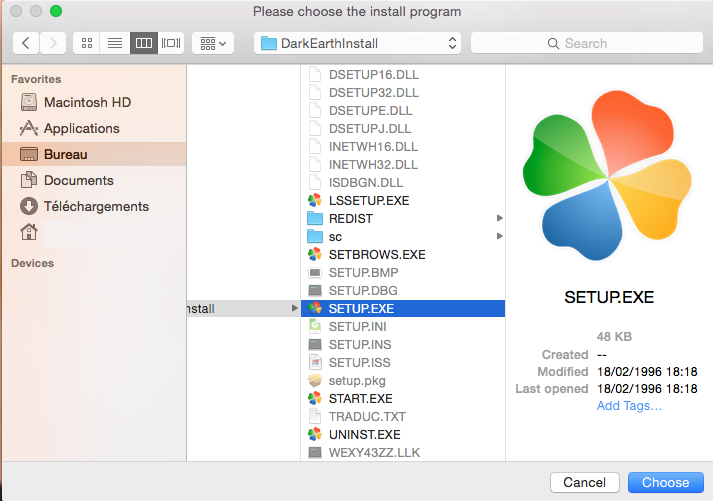Select SETBROWS.EXE file
The image size is (713, 501).
[x=403, y=255]
